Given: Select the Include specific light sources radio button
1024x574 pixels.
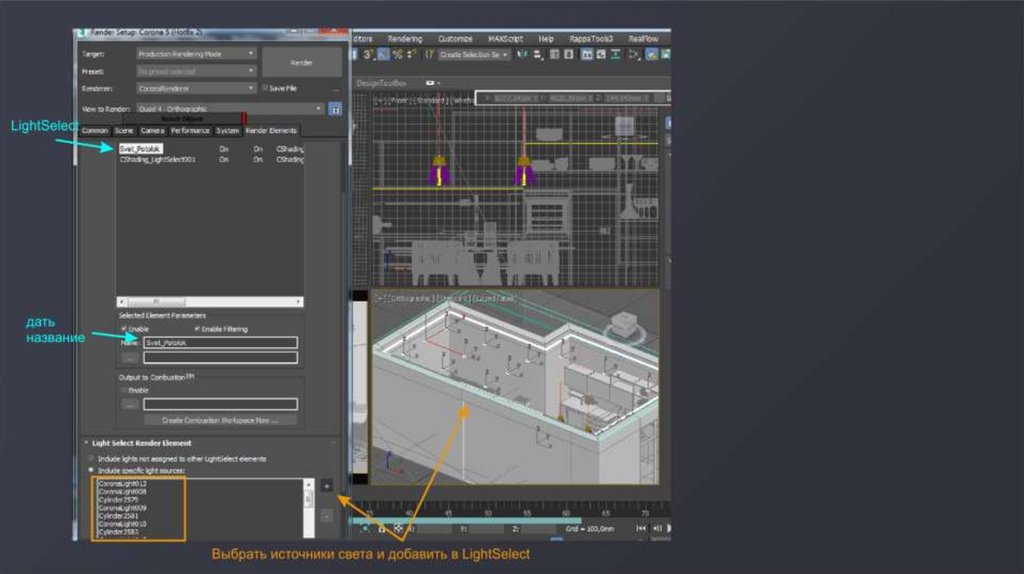Looking at the screenshot, I should [x=91, y=469].
